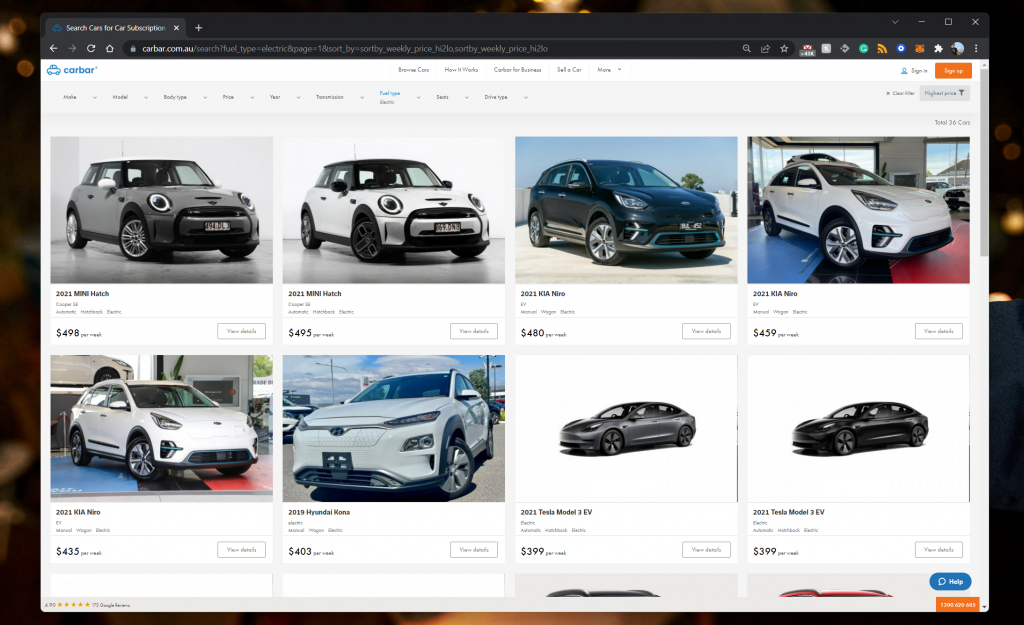Screen dimensions: 1024x625
Task: Click the carbar logo
Action: pyautogui.click(x=72, y=70)
